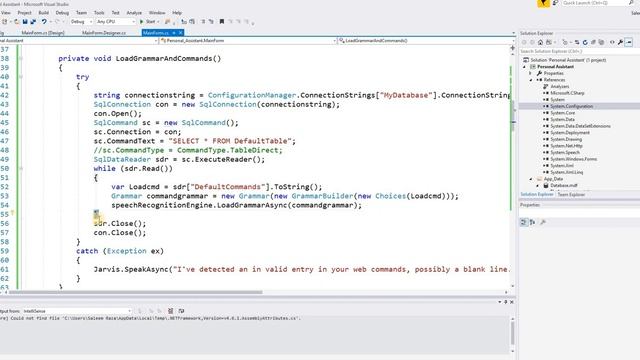Collapse the LoadGrammarAndCommands method outline
Viewport: 640px width, 360px height.
pos(21,58)
